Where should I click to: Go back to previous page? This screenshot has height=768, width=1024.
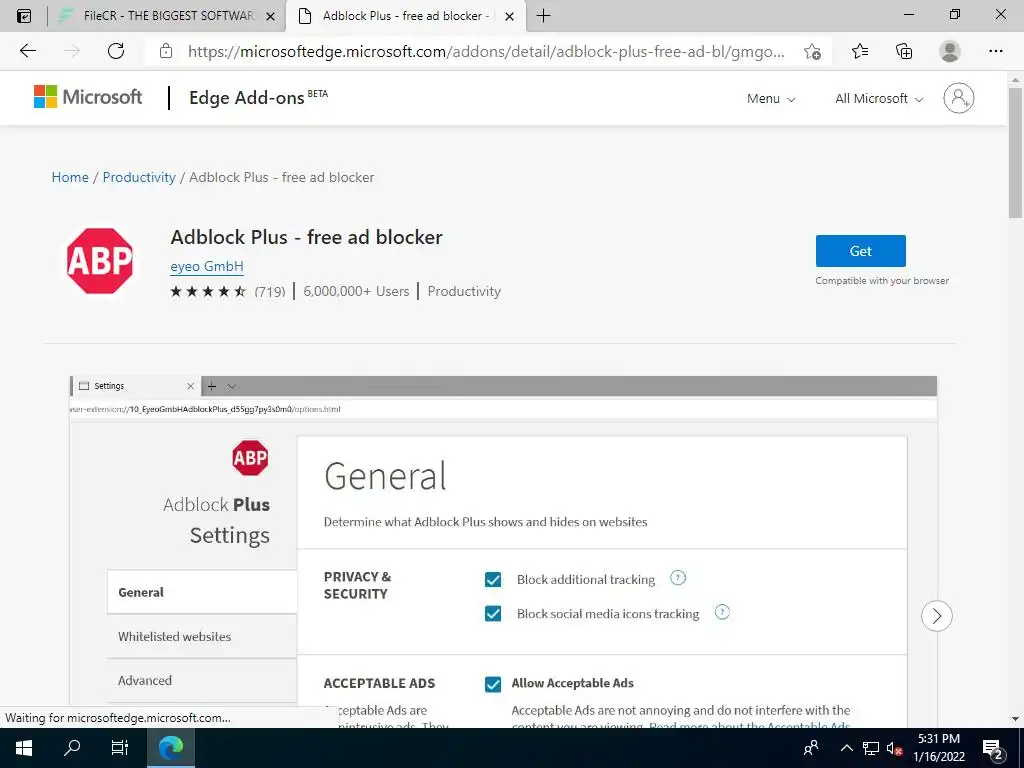click(x=27, y=51)
